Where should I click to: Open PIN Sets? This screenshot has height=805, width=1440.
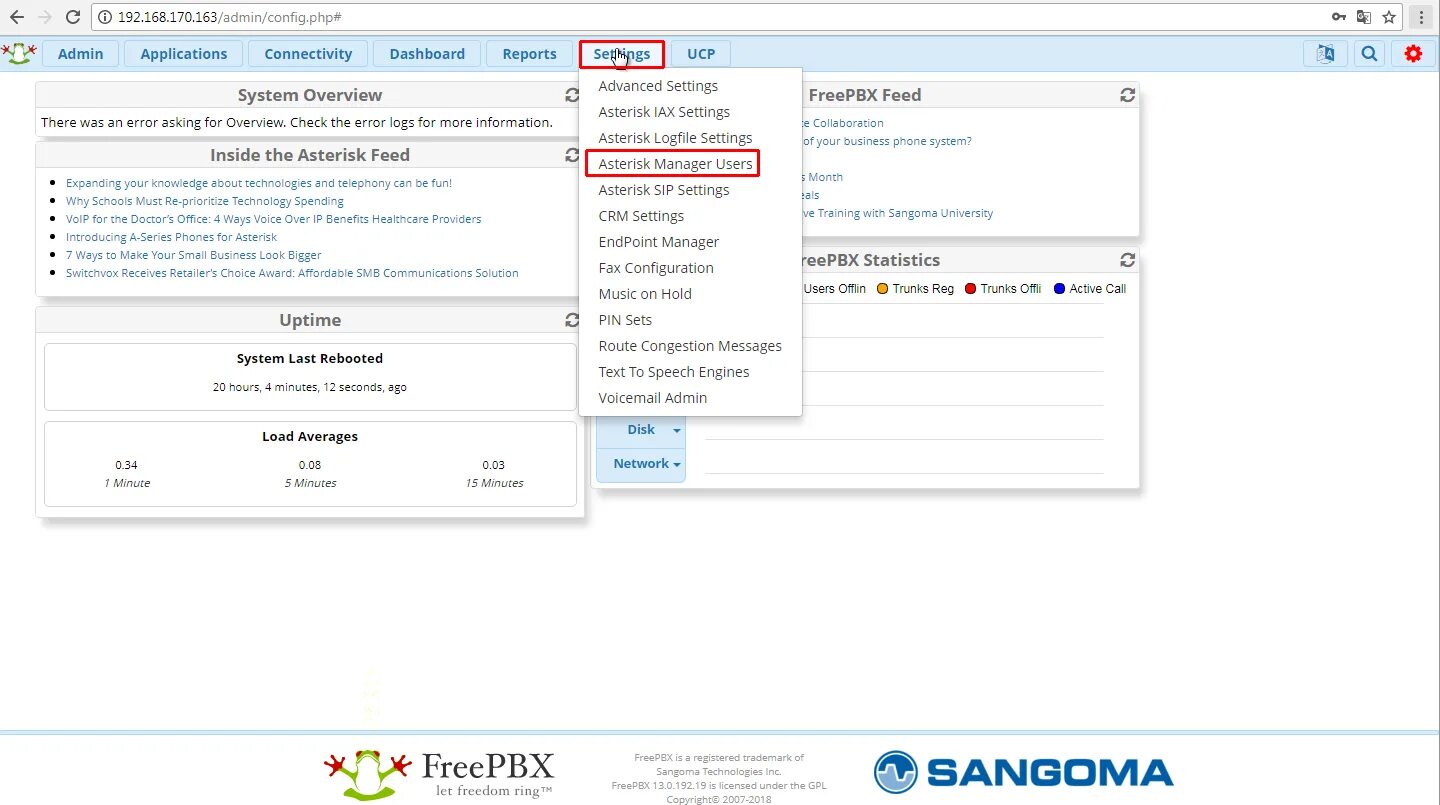tap(625, 320)
